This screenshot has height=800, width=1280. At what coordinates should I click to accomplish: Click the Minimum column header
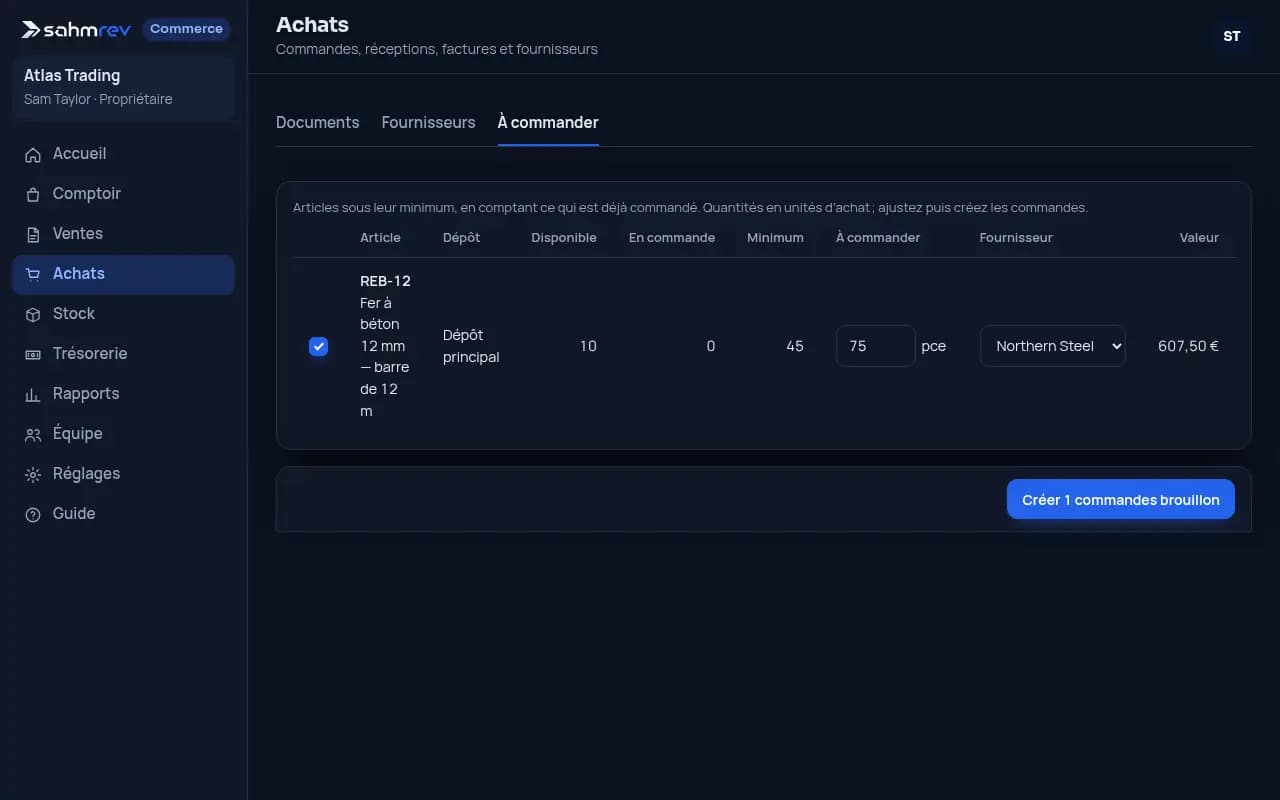(775, 237)
